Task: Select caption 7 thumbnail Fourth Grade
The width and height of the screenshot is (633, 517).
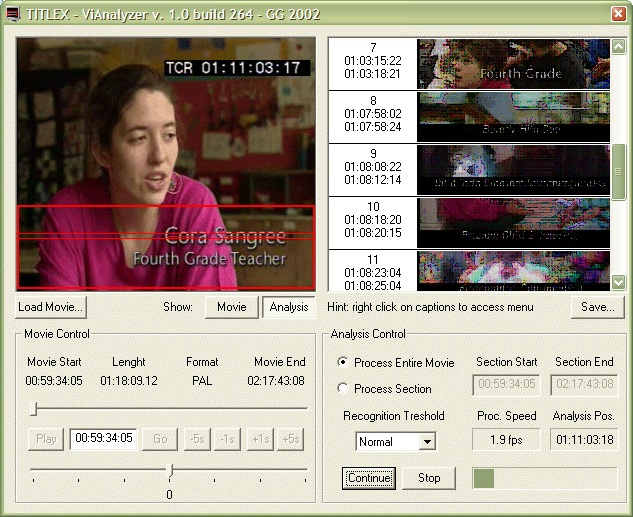Action: click(x=513, y=64)
